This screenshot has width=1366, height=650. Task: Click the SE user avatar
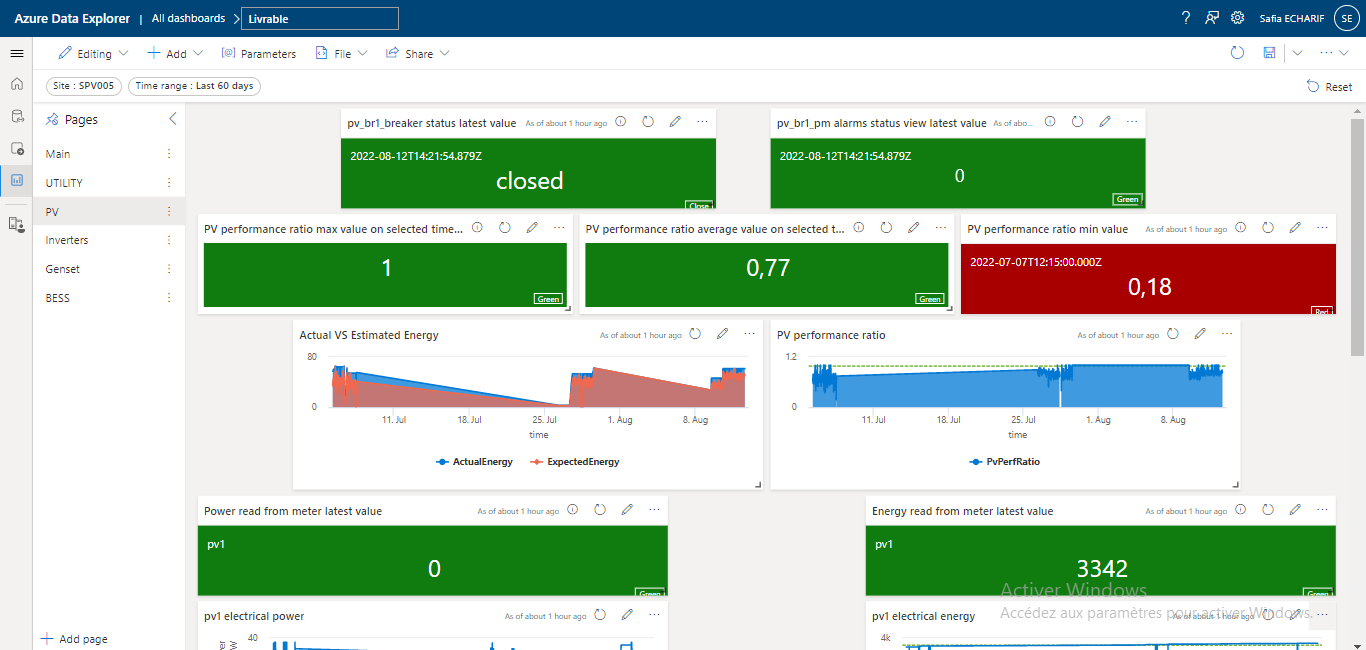tap(1346, 18)
